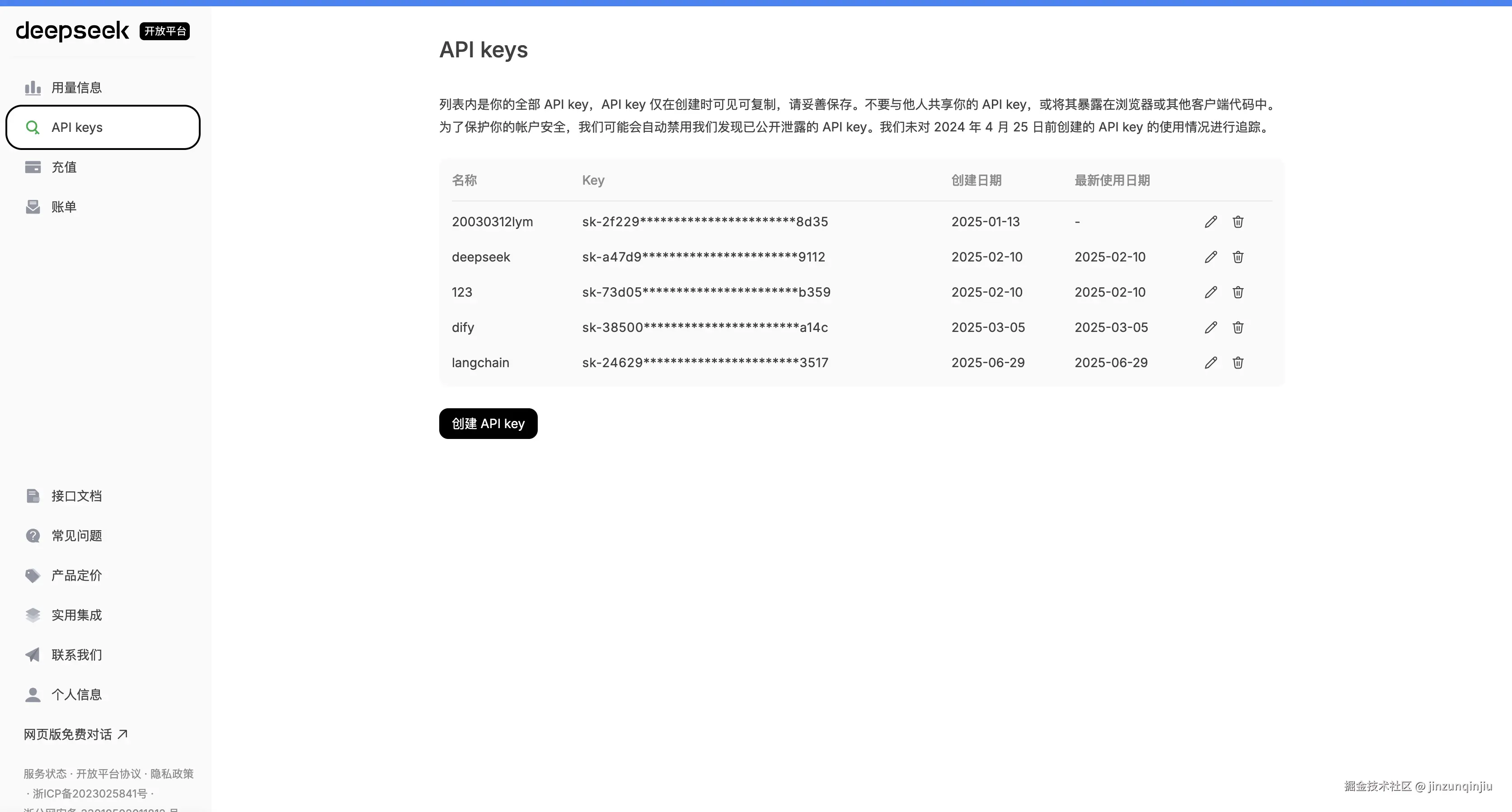Screen dimensions: 1512x812
Task: Go to 充值 top-up page
Action: pos(63,167)
